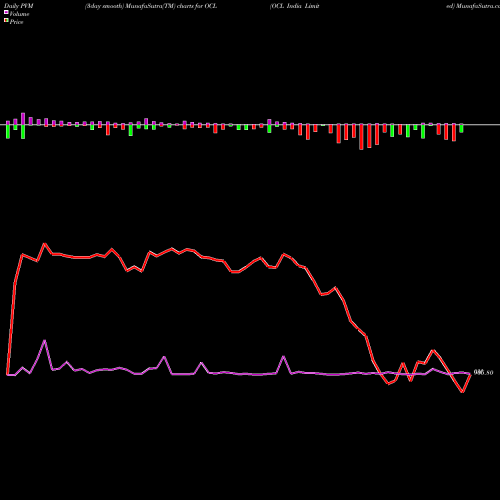
Task: Click the Price legend swatch
Action: point(6,21)
